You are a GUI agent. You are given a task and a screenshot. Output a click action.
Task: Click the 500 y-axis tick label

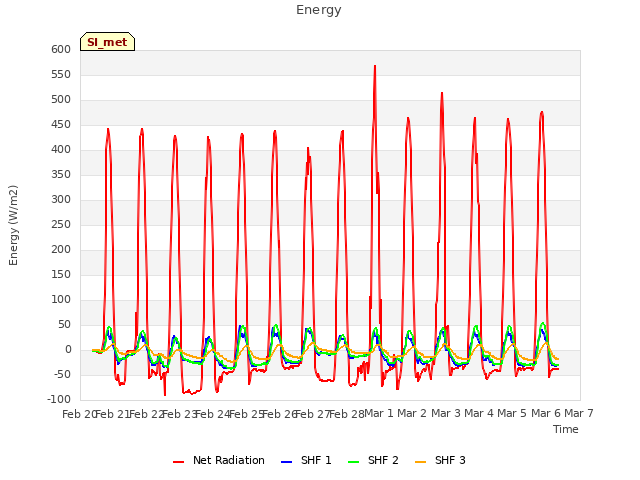coord(61,100)
